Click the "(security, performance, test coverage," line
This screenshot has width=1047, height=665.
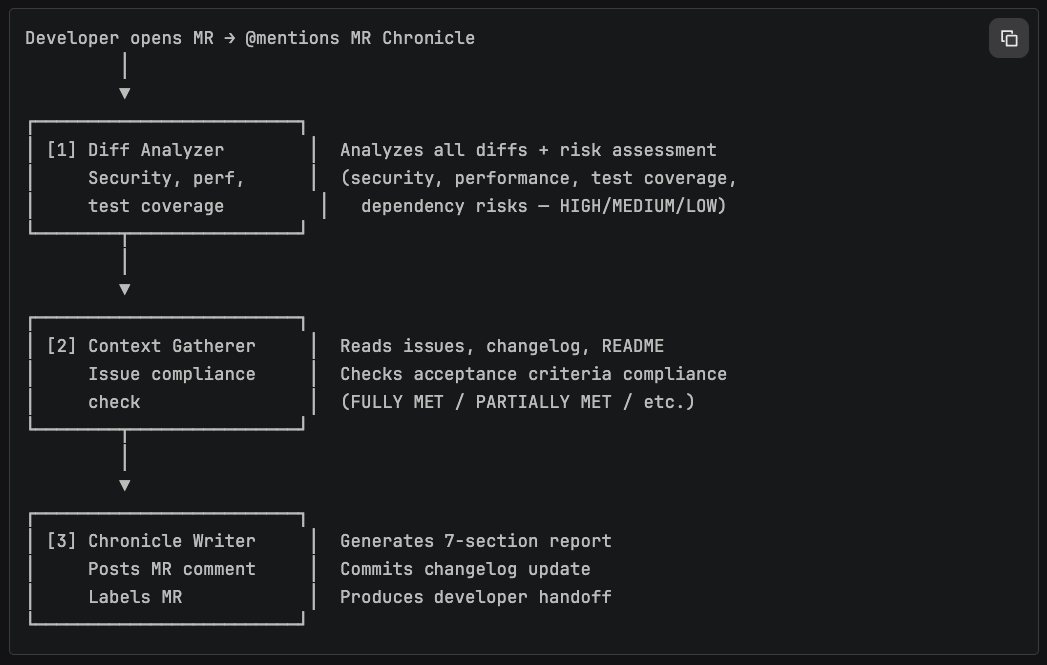click(x=538, y=178)
